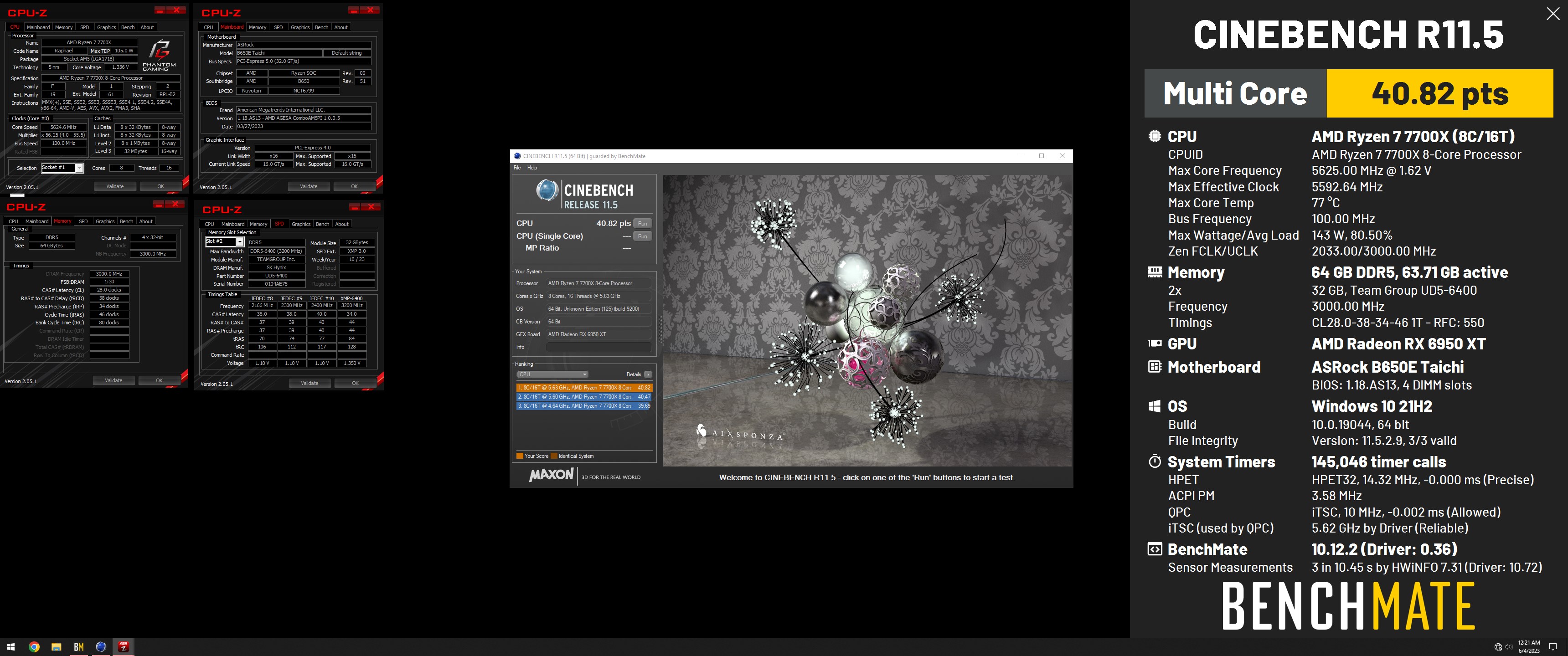Click the Phantom Gaming logo in CPU-Z

[x=159, y=55]
